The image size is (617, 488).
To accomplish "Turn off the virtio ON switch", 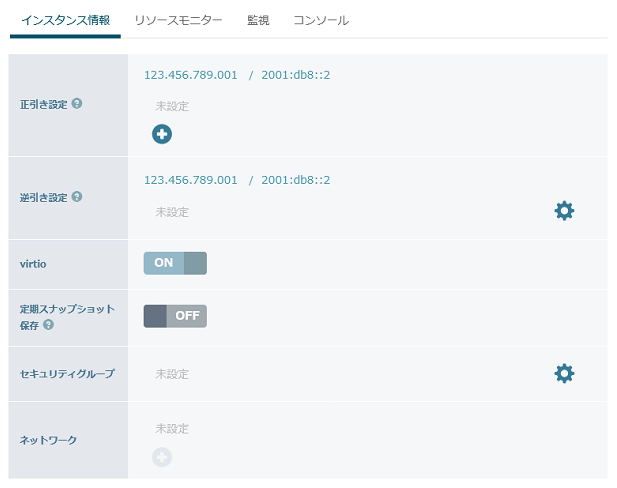I will pos(175,263).
